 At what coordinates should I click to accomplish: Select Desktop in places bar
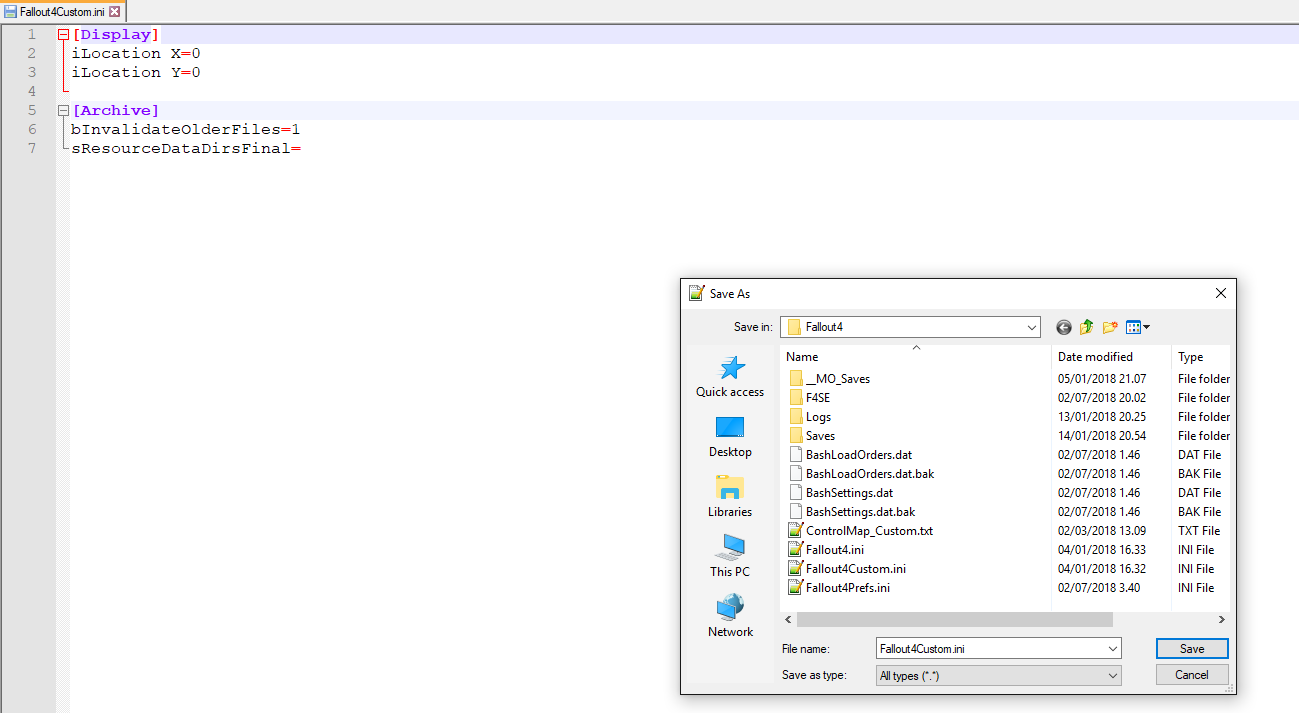(730, 437)
